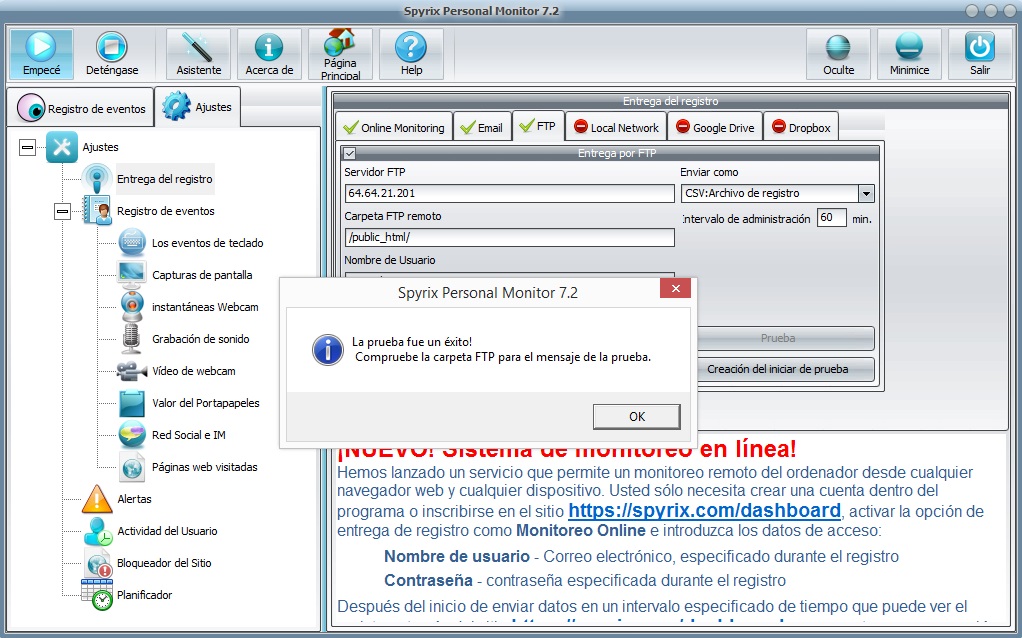This screenshot has height=638, width=1022.
Task: Click the Vídeo de webcam camera icon
Action: (132, 371)
